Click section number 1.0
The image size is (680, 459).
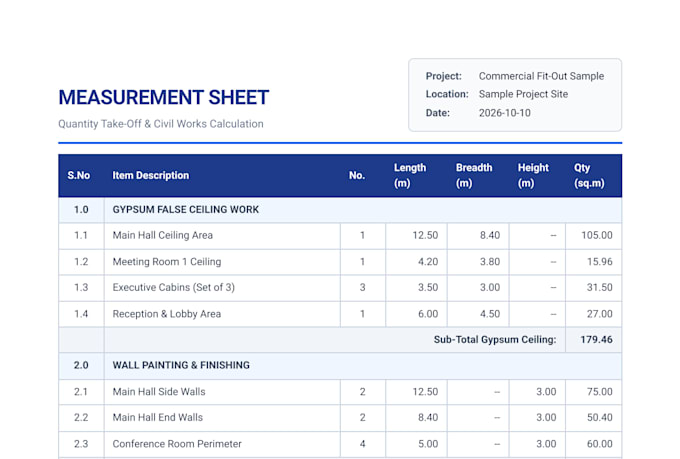pyautogui.click(x=81, y=210)
